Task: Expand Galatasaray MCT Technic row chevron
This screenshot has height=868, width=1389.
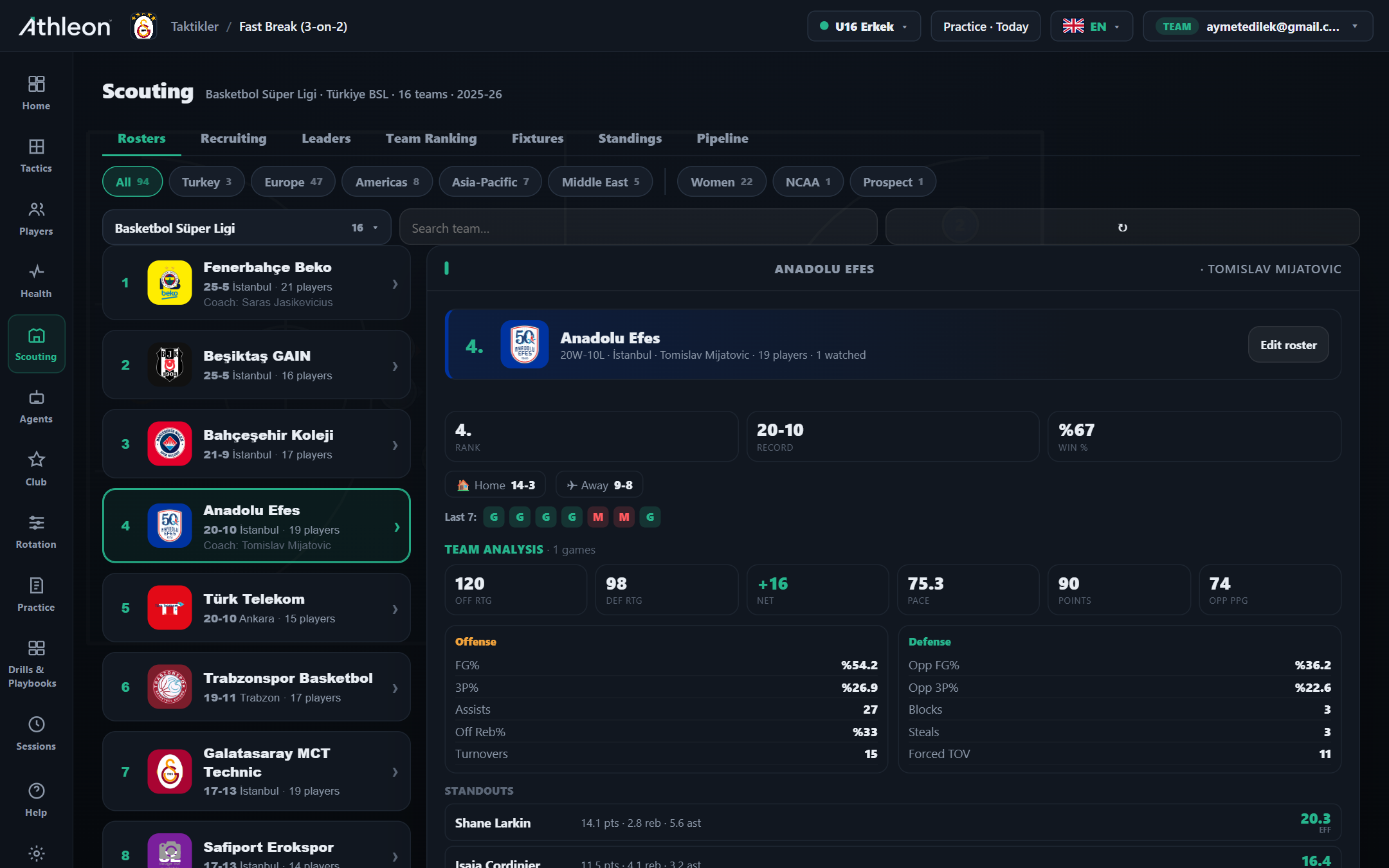Action: click(x=395, y=772)
